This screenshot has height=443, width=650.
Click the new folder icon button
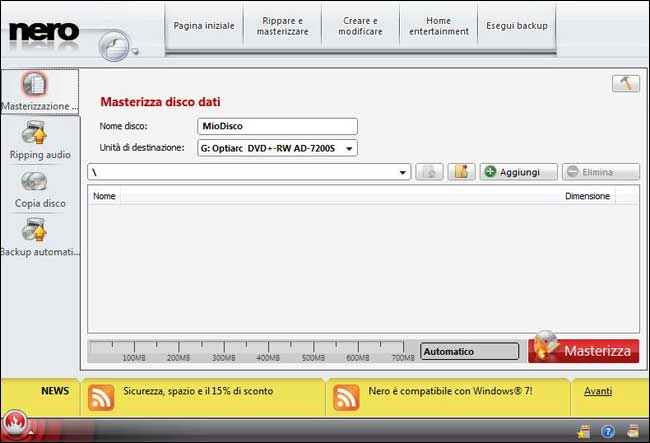(x=461, y=172)
